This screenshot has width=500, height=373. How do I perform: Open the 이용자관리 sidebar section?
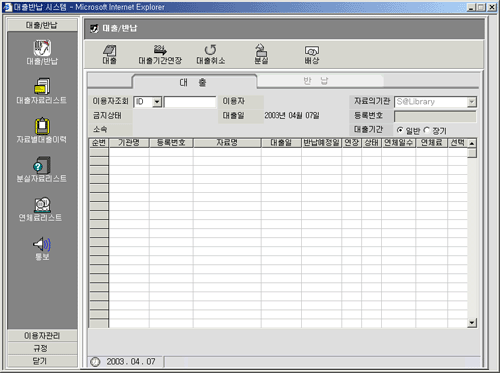tap(42, 335)
